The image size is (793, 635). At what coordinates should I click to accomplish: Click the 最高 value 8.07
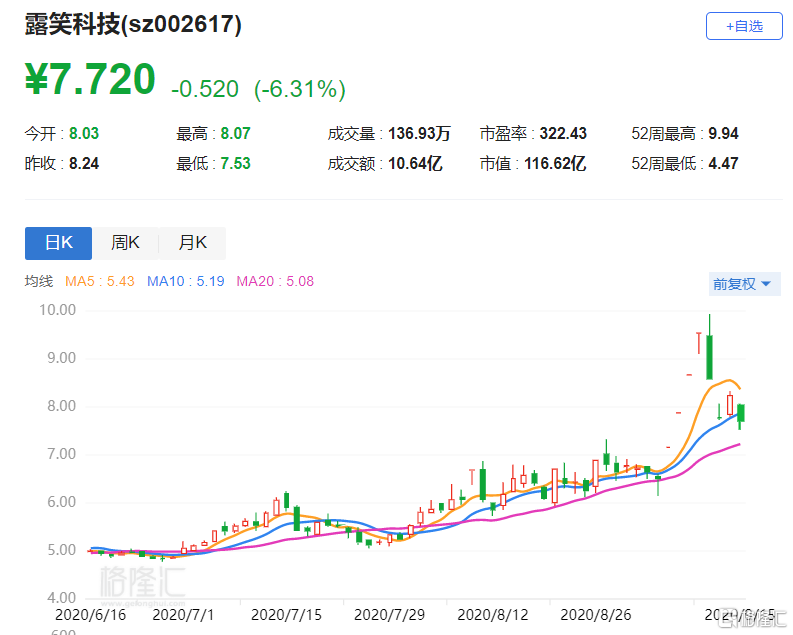235,133
